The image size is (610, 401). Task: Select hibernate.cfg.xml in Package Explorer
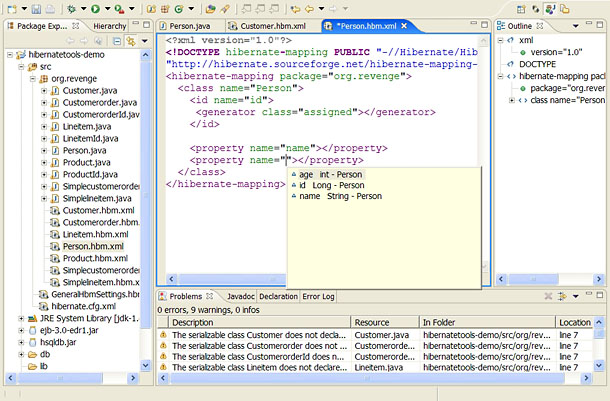click(83, 306)
